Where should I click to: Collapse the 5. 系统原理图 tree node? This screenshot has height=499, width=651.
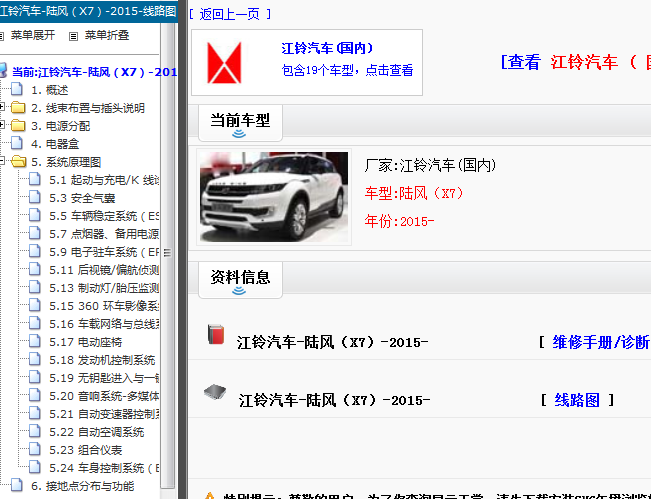point(2,161)
